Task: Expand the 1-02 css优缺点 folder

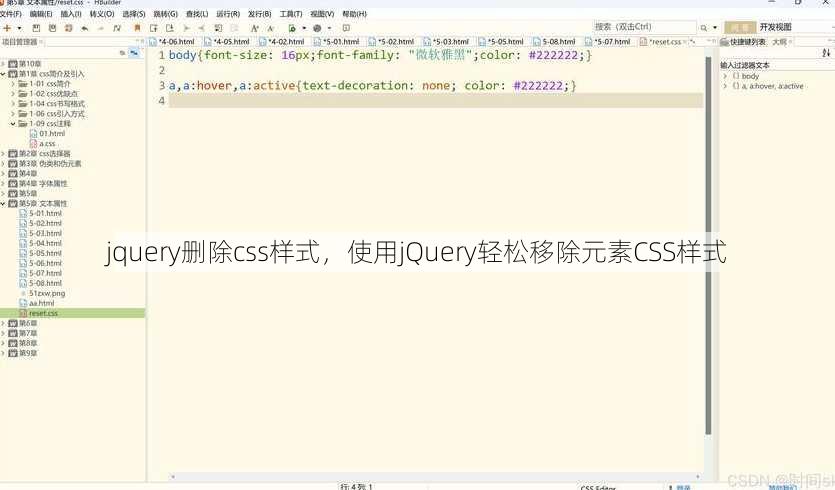Action: tap(13, 94)
